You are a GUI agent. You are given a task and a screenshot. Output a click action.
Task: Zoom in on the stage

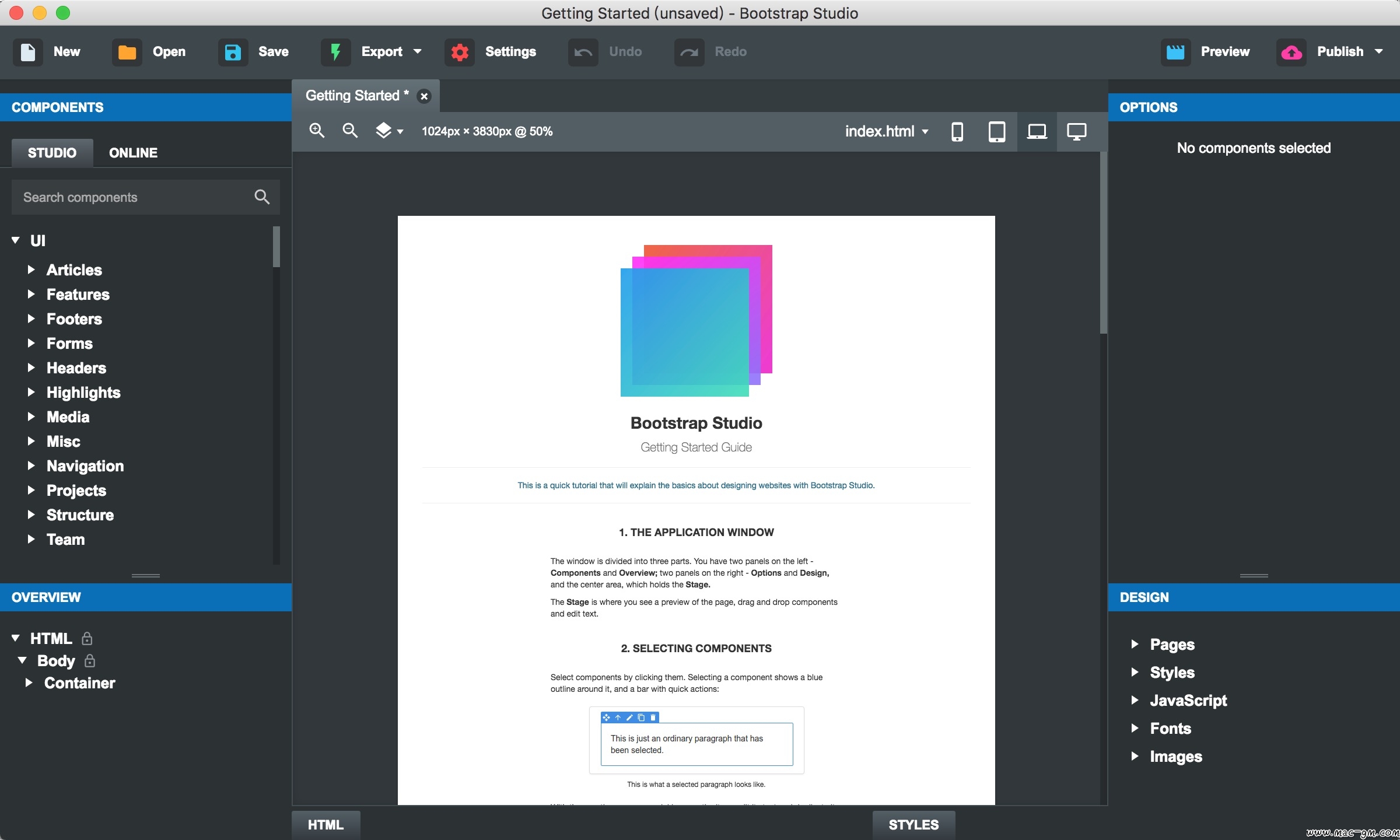[x=317, y=131]
